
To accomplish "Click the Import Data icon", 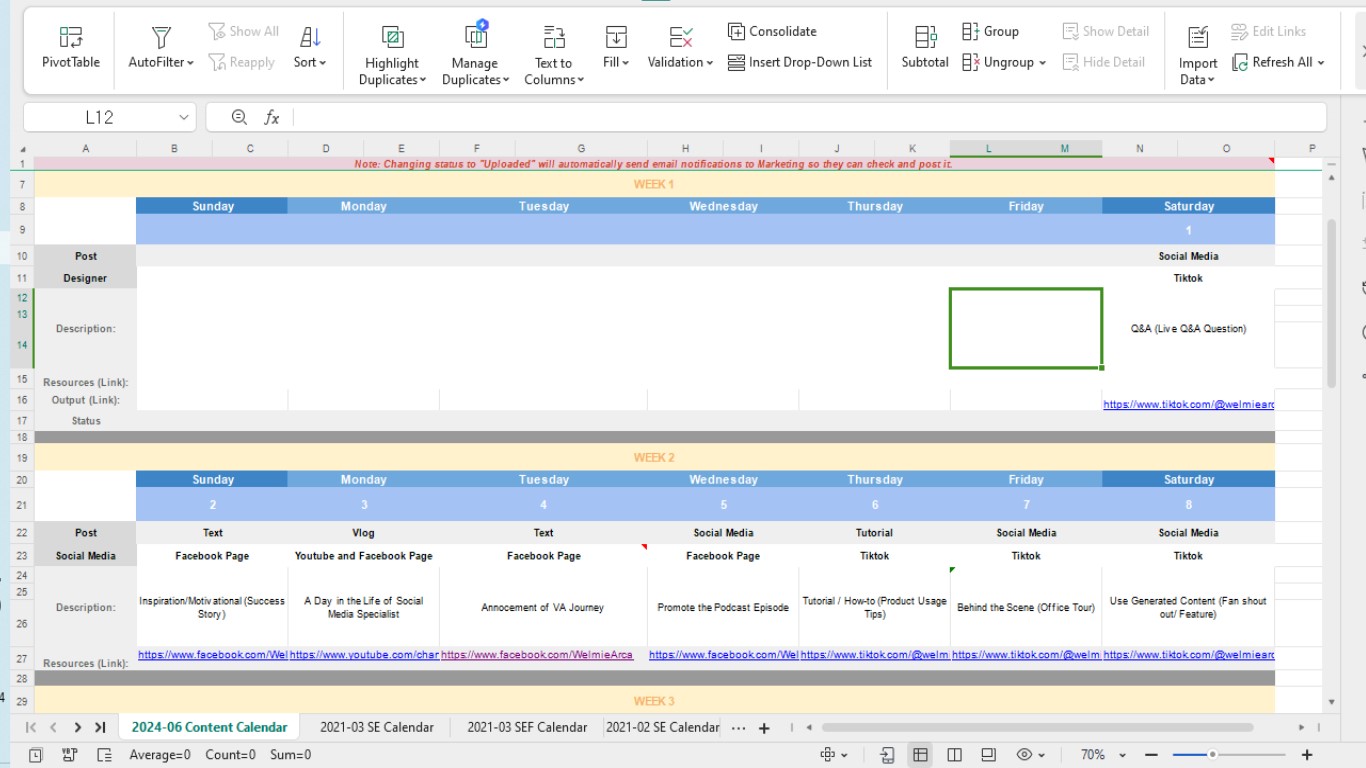I will coord(1198,38).
